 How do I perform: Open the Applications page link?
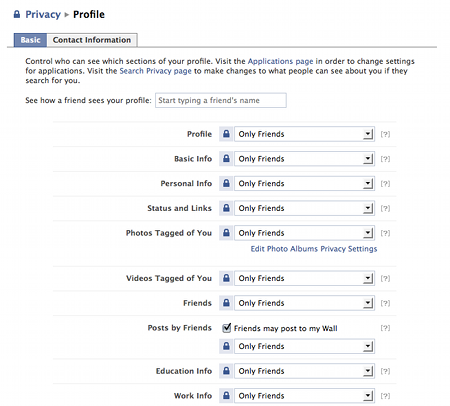coord(280,61)
